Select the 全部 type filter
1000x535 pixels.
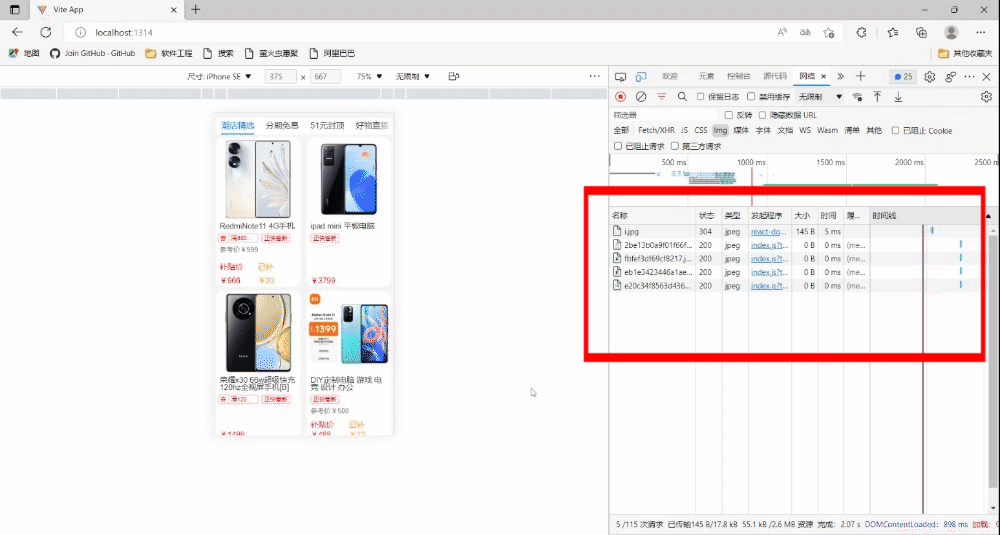[x=621, y=131]
